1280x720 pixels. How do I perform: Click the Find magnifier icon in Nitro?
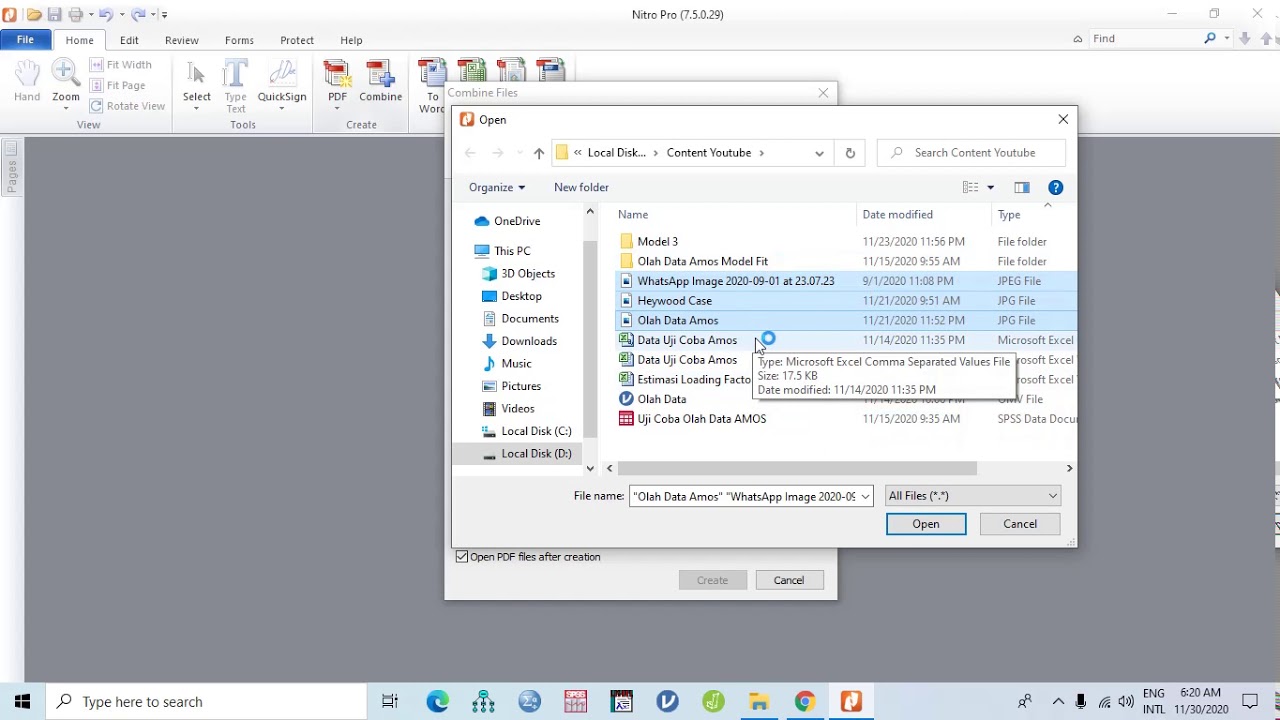1210,38
